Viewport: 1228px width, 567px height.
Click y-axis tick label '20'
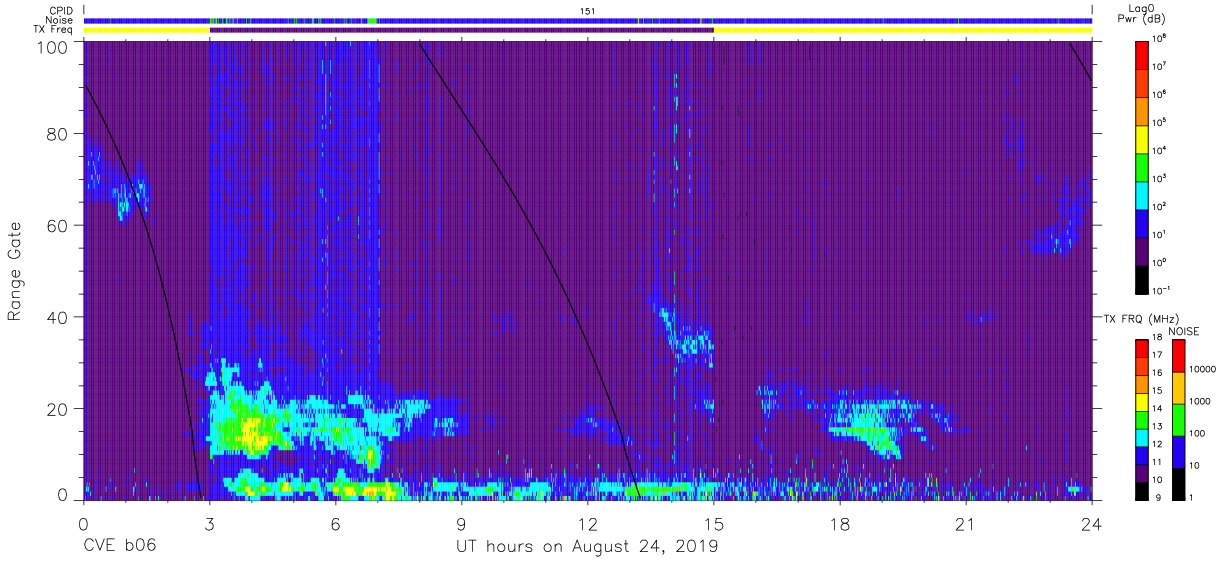58,409
